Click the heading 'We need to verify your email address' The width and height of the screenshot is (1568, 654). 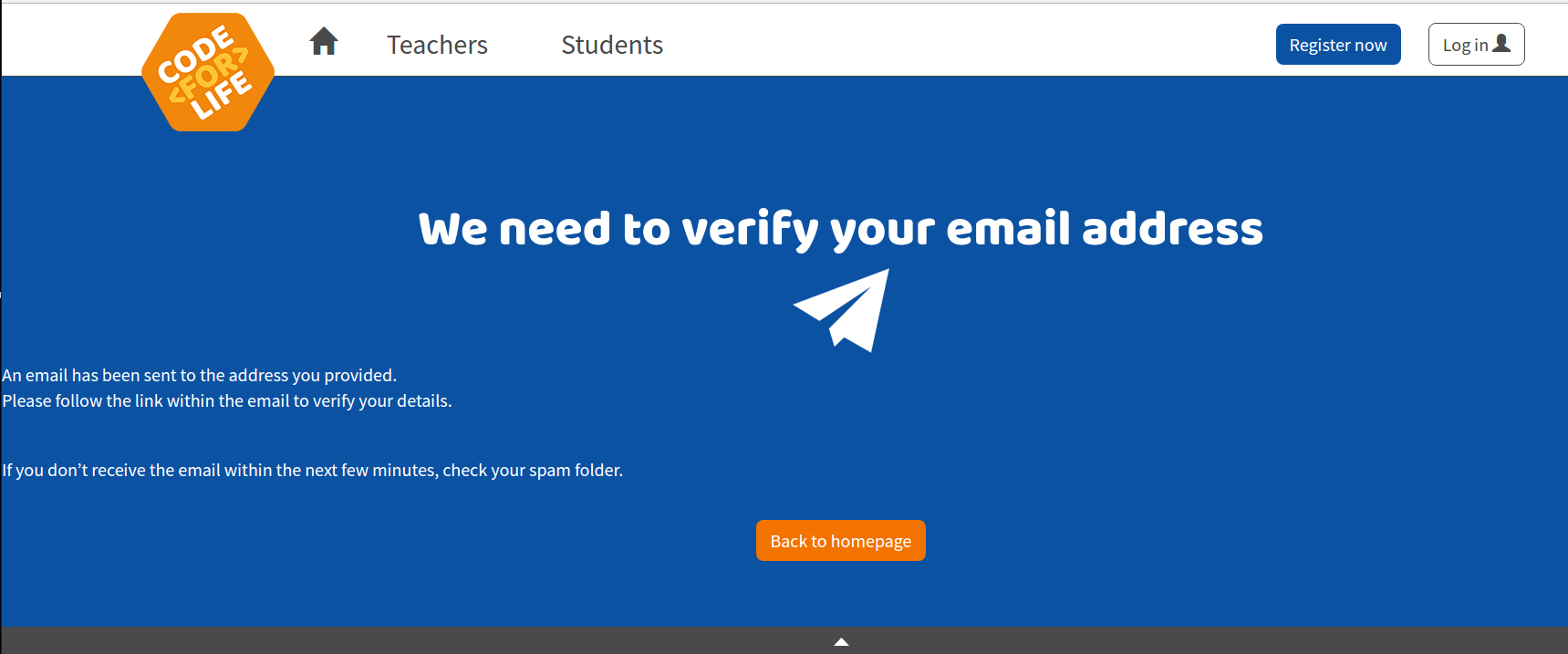[840, 229]
